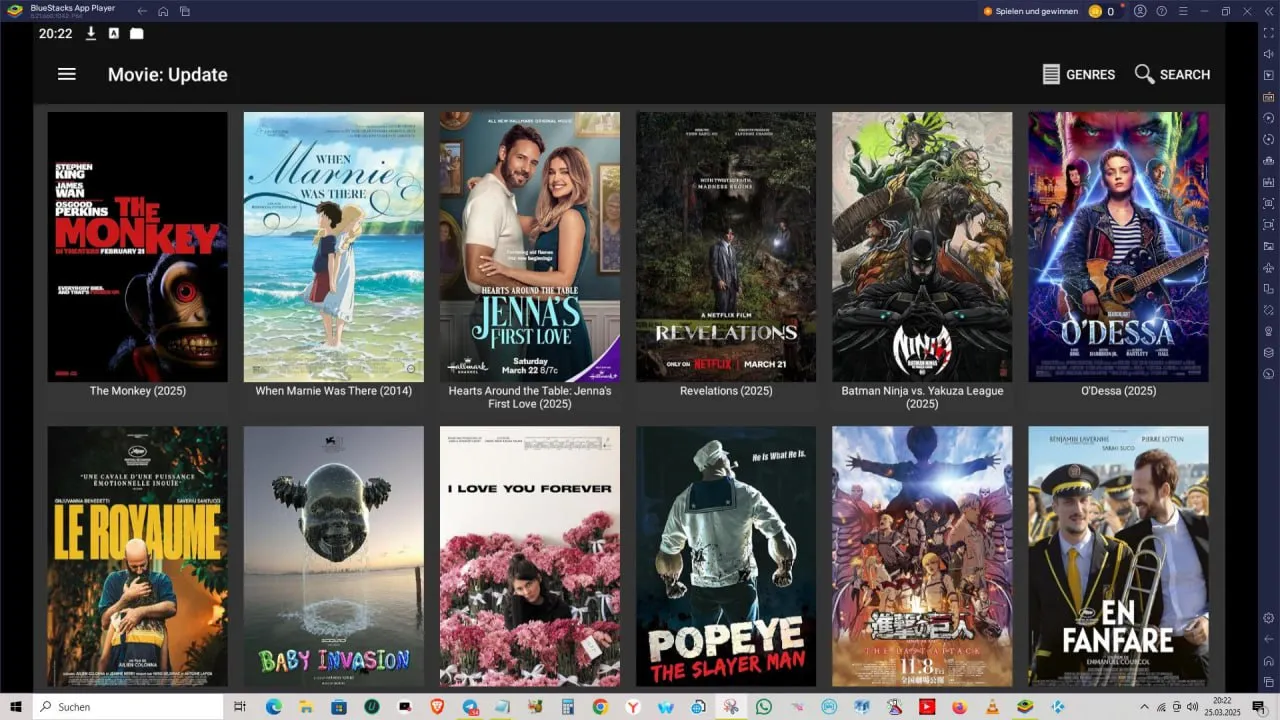
Task: Click the folder icon in Android status bar
Action: pos(136,33)
